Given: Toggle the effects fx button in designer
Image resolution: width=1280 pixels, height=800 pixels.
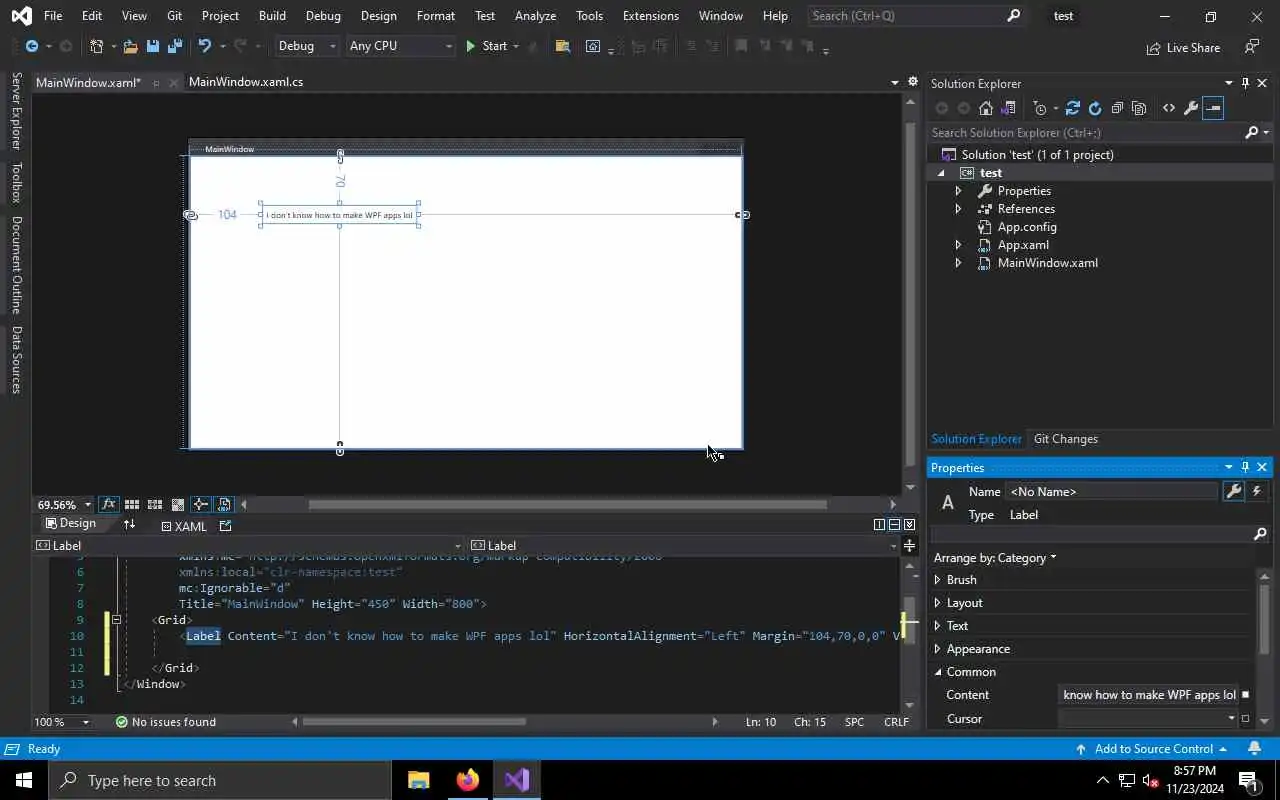Looking at the screenshot, I should (x=108, y=504).
